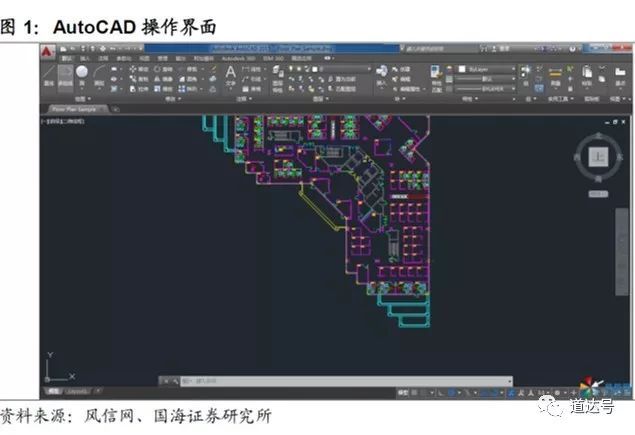Click Edit Attributes (编辑属性) button
This screenshot has width=635, height=435.
pyautogui.click(x=409, y=89)
